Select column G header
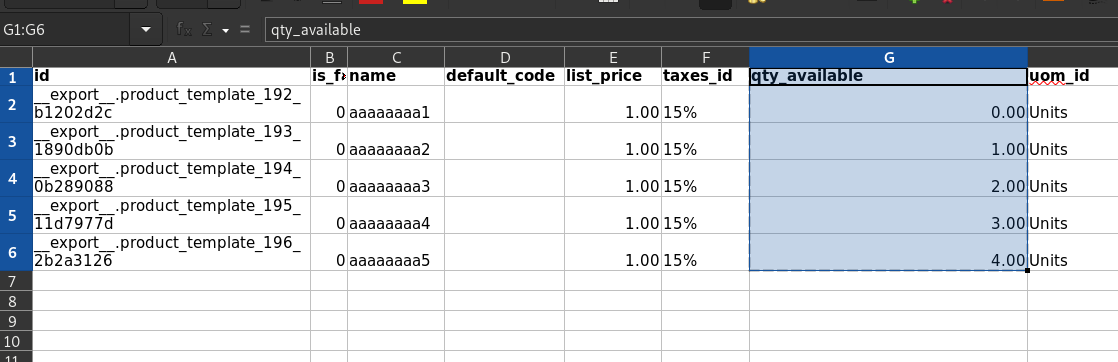Viewport: 1118px width, 362px height. point(888,58)
